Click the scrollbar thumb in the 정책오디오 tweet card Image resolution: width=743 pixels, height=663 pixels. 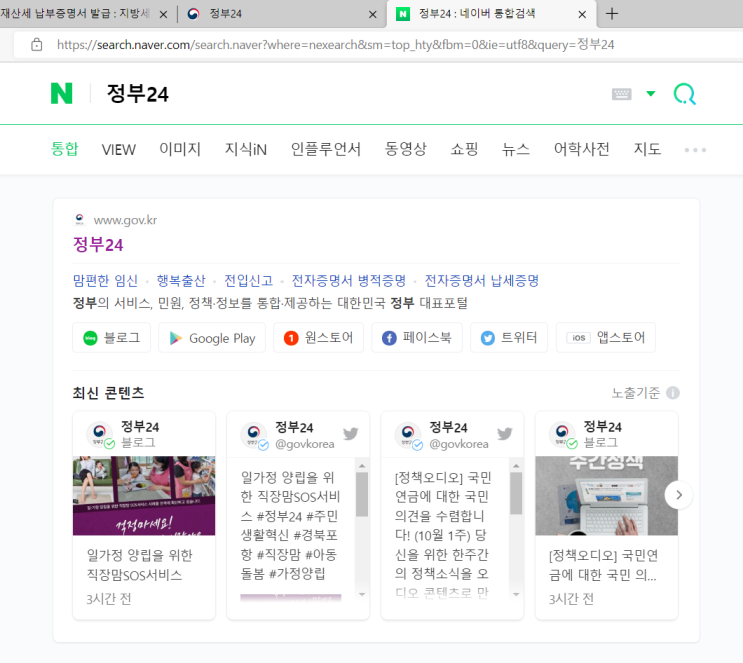pos(516,493)
